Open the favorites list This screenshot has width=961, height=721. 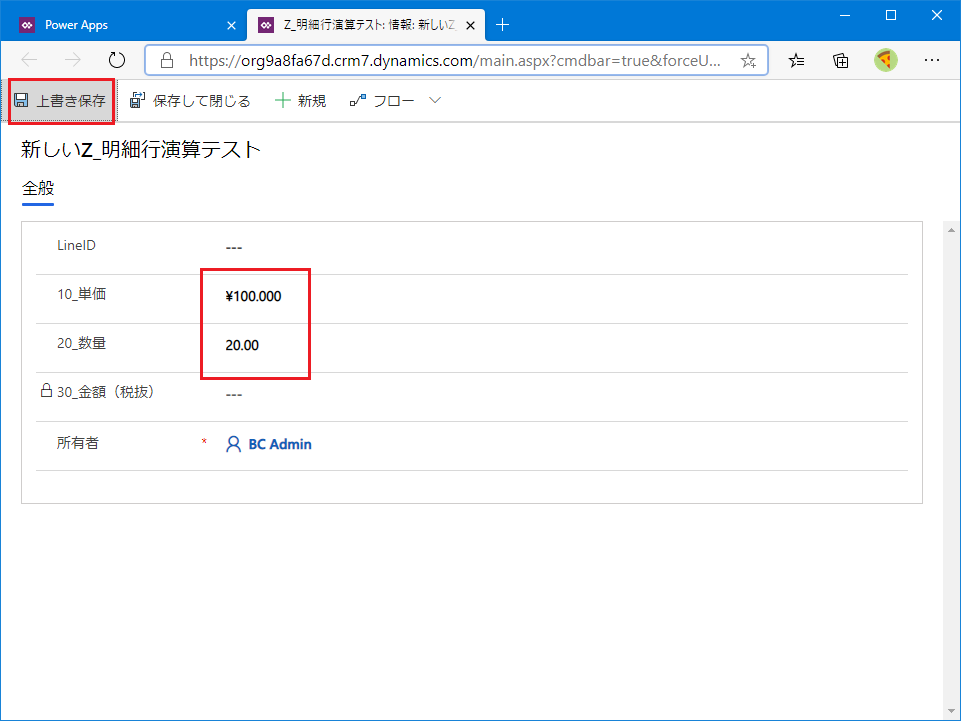796,60
